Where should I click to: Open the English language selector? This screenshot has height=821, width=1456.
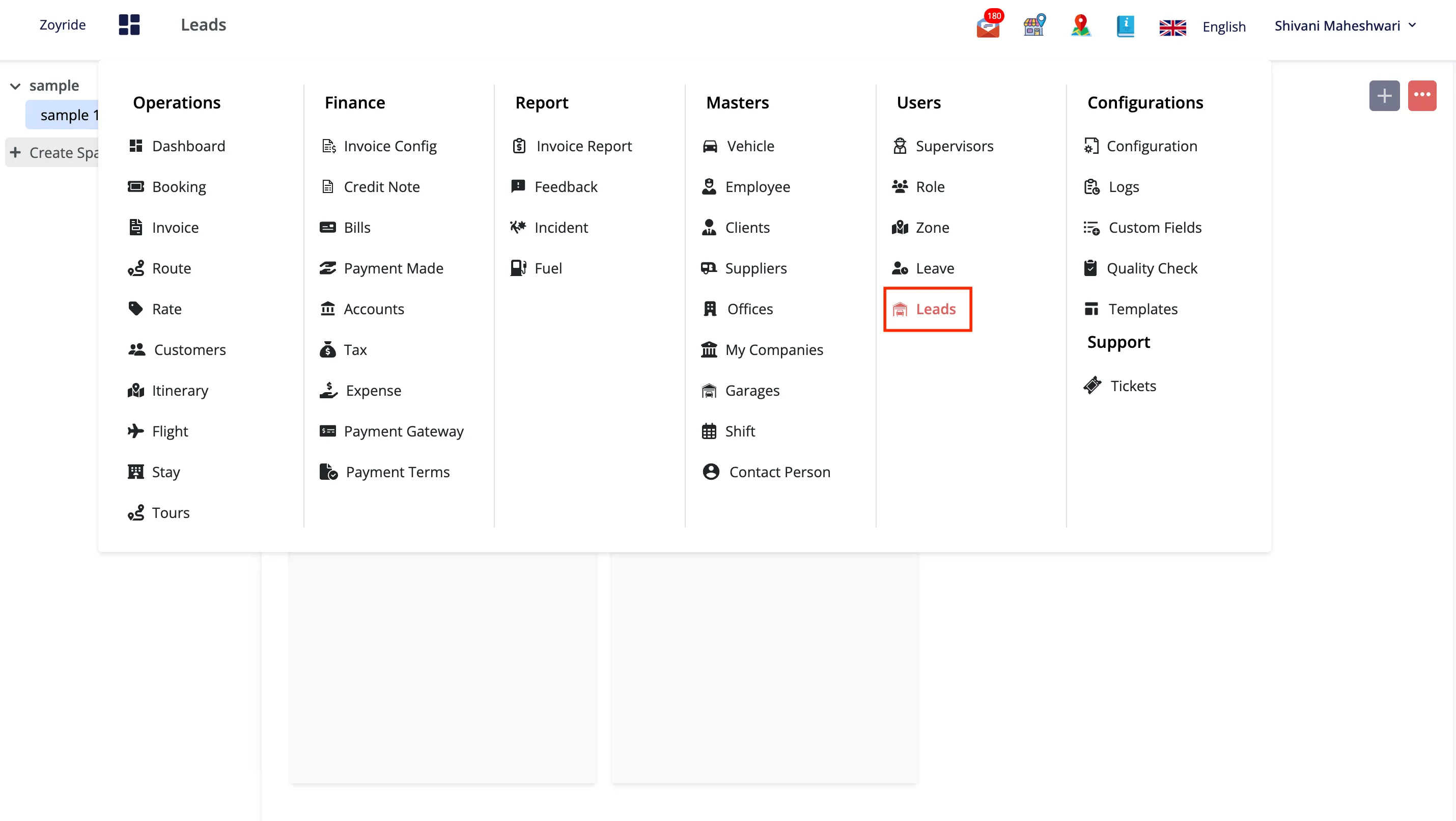1224,26
